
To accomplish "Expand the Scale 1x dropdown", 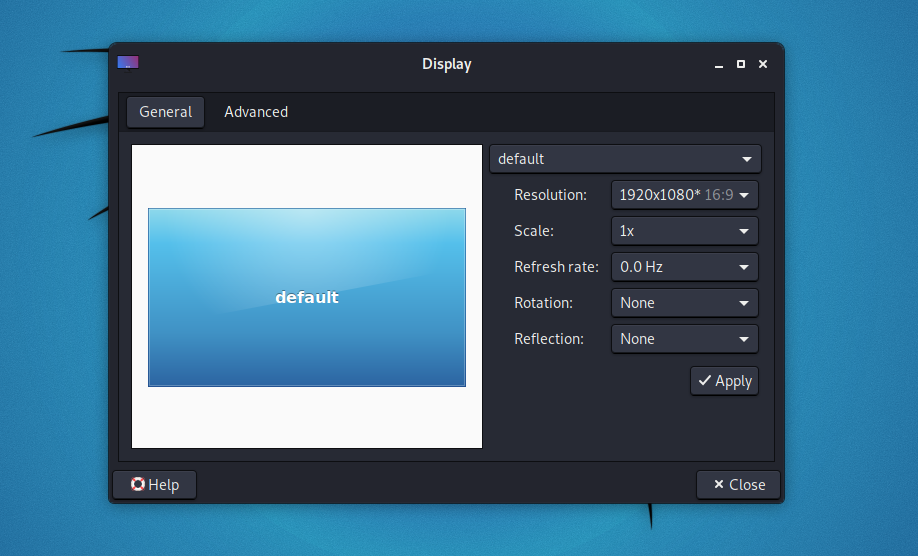I will point(684,231).
